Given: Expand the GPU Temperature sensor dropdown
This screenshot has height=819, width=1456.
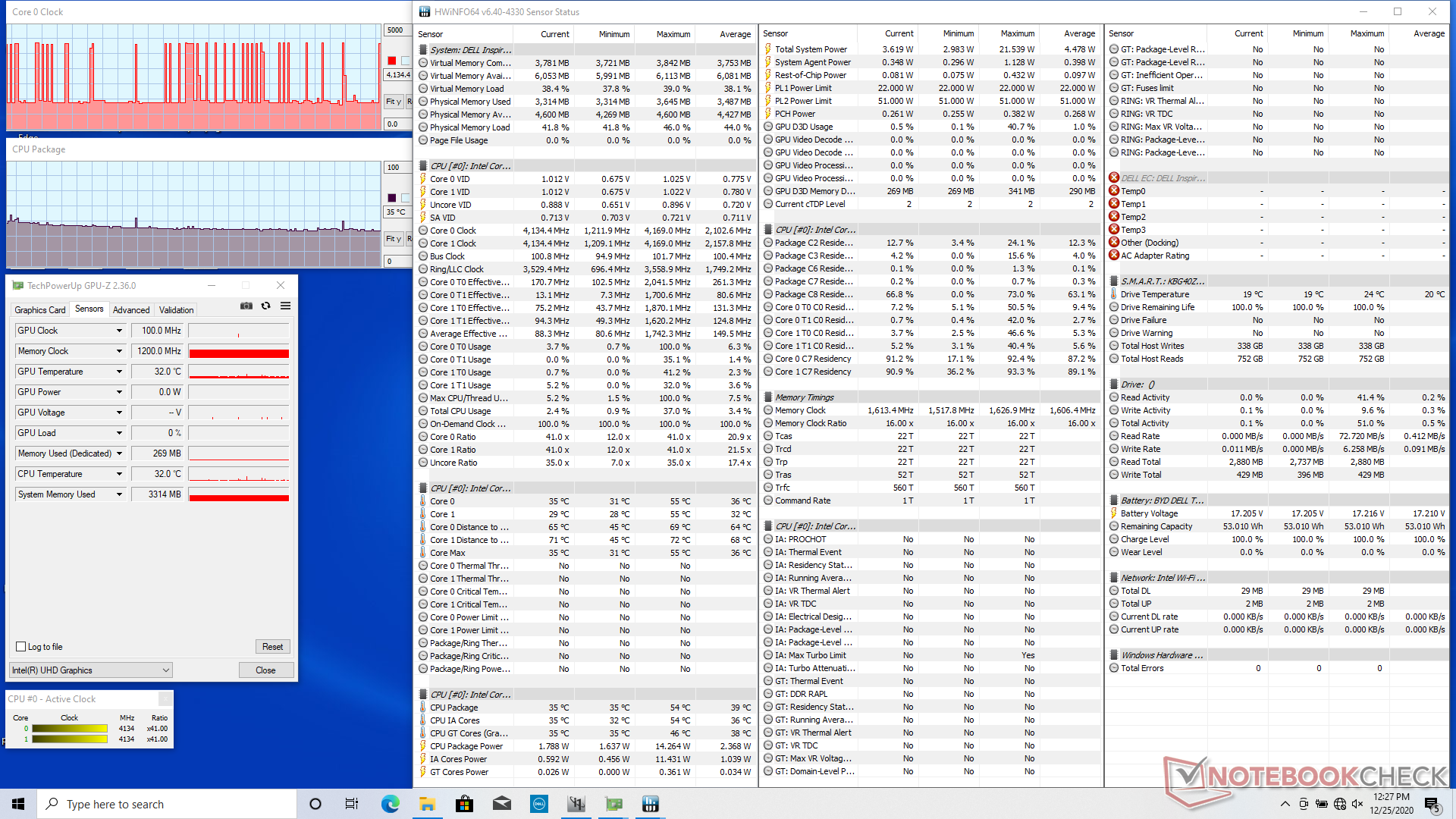Looking at the screenshot, I should coord(119,372).
